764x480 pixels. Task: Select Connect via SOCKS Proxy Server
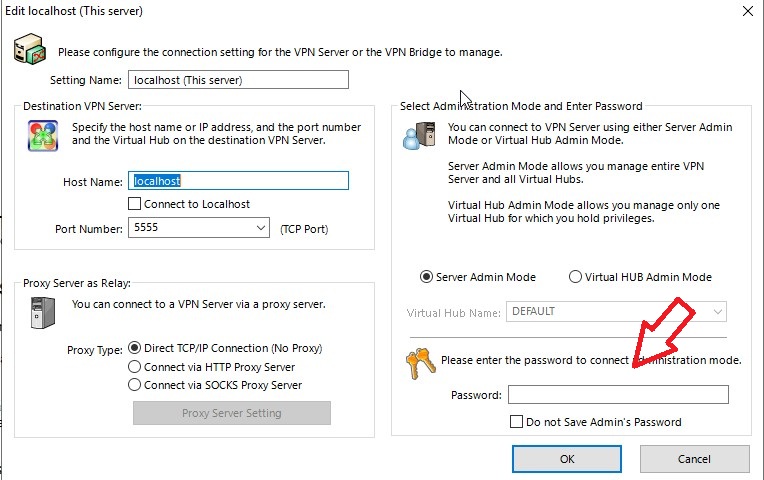point(135,385)
